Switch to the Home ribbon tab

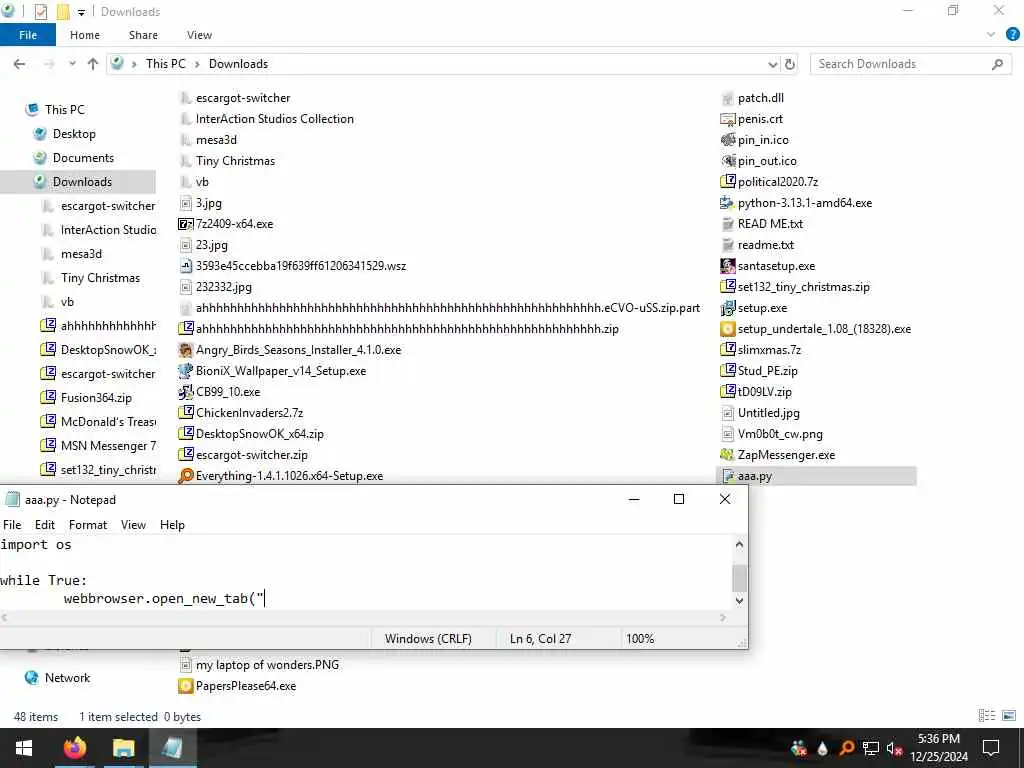[x=85, y=35]
